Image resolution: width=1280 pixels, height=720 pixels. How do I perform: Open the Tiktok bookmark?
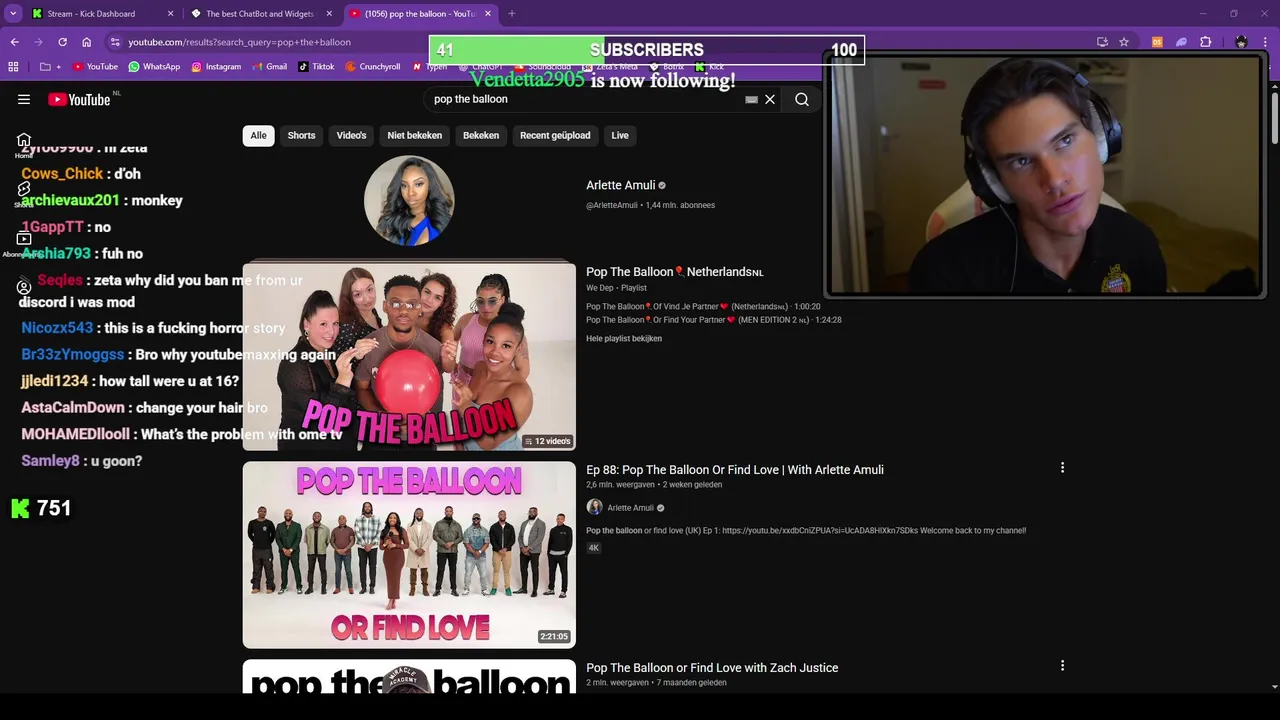click(316, 67)
